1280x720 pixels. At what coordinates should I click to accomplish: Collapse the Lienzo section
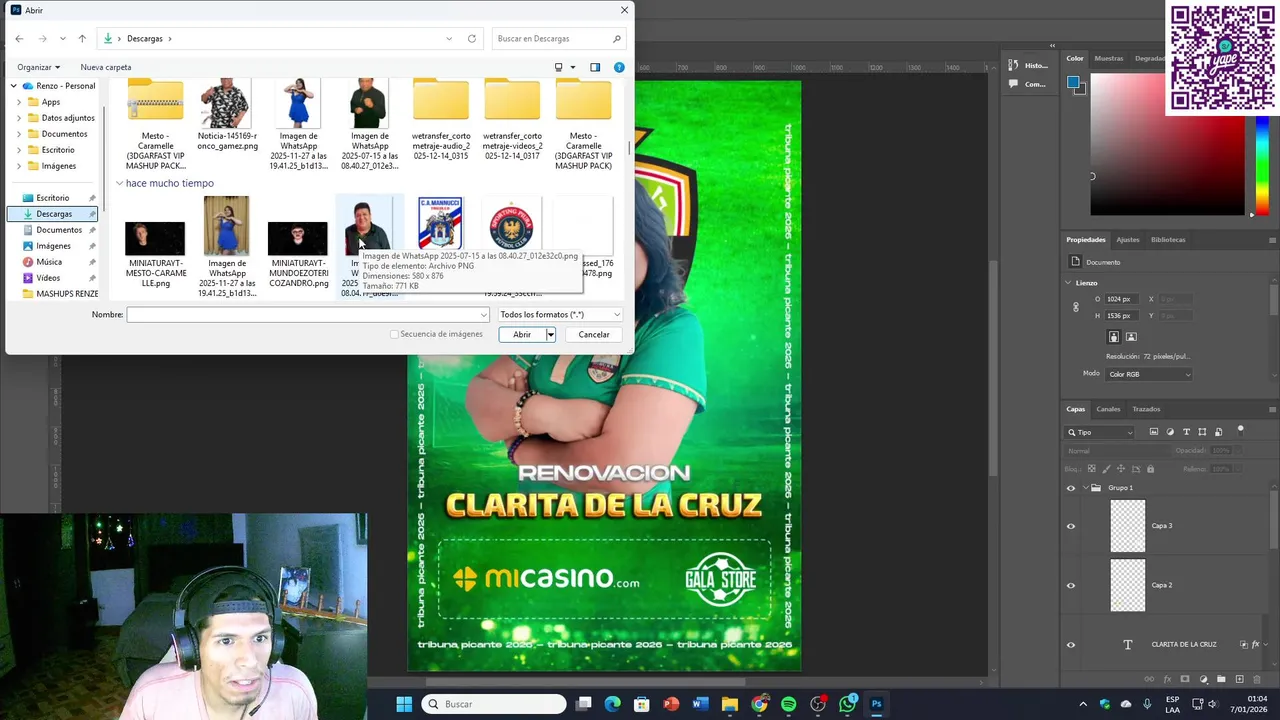click(x=1068, y=283)
